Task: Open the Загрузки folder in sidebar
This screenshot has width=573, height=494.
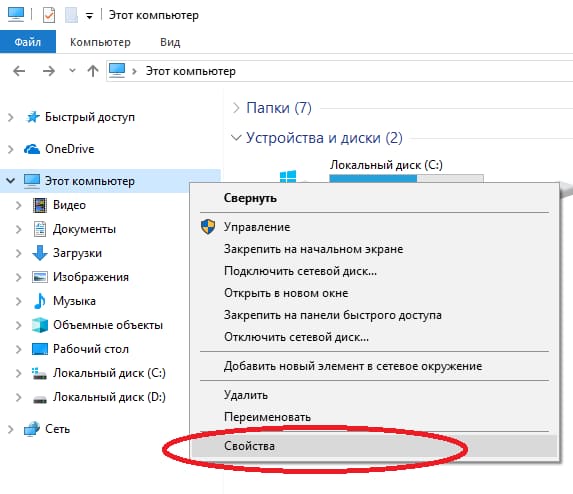Action: point(77,253)
